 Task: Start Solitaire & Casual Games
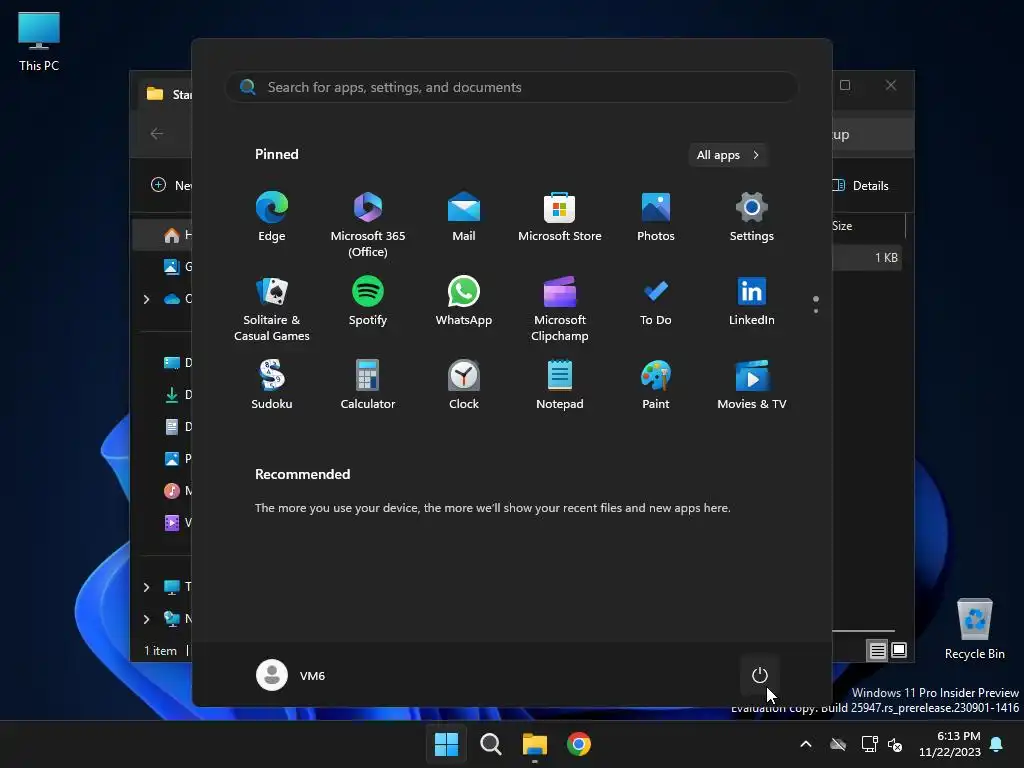click(272, 309)
